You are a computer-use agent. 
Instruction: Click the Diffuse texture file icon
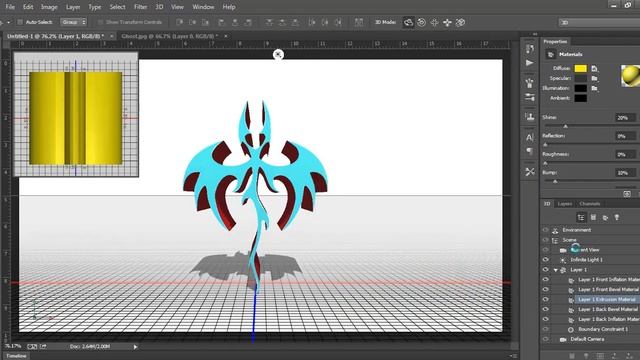(x=594, y=69)
